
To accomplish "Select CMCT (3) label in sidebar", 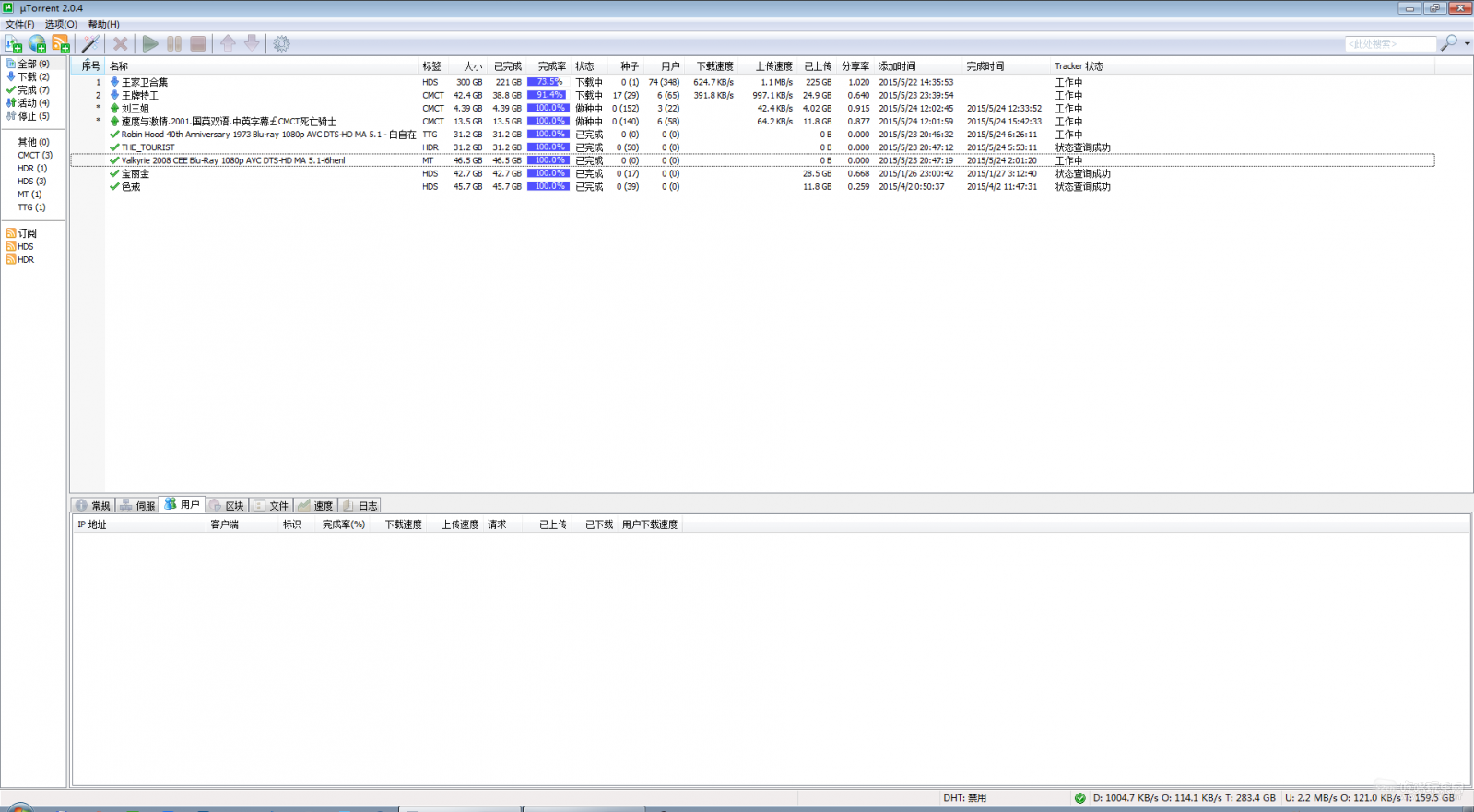I will click(35, 155).
